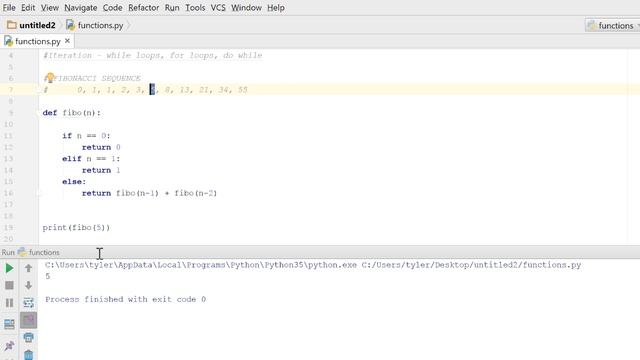640x360 pixels.
Task: Click the 'return 0' statement
Action: [x=101, y=147]
